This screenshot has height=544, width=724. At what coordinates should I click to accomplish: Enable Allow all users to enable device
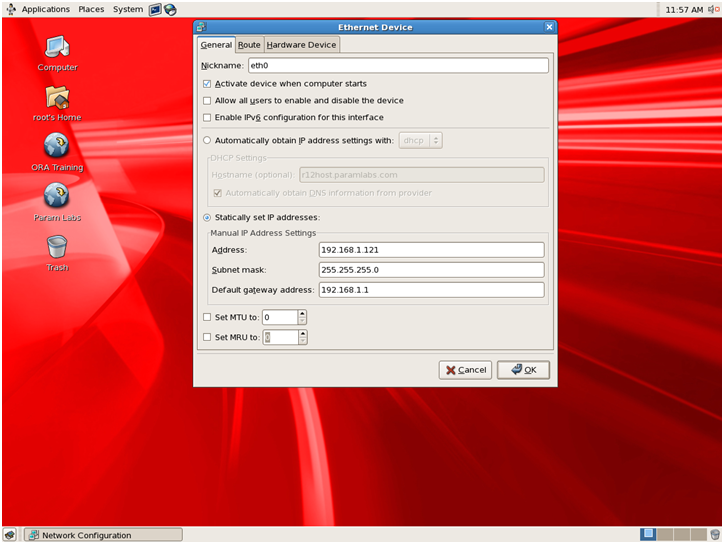click(207, 101)
